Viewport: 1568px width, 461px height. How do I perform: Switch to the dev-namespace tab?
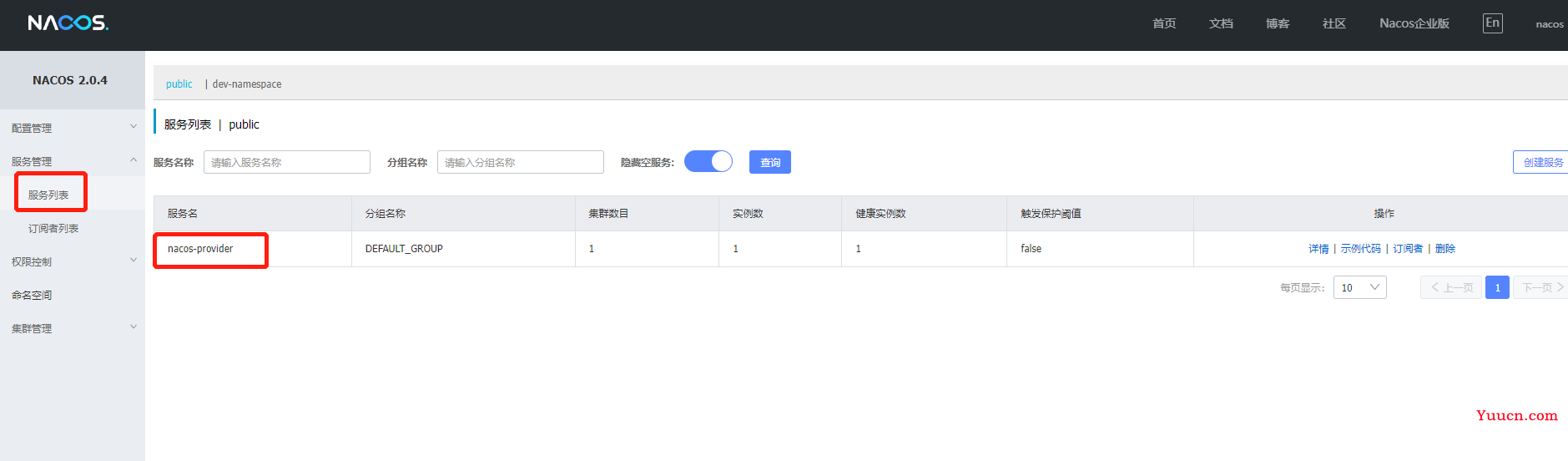coord(246,84)
